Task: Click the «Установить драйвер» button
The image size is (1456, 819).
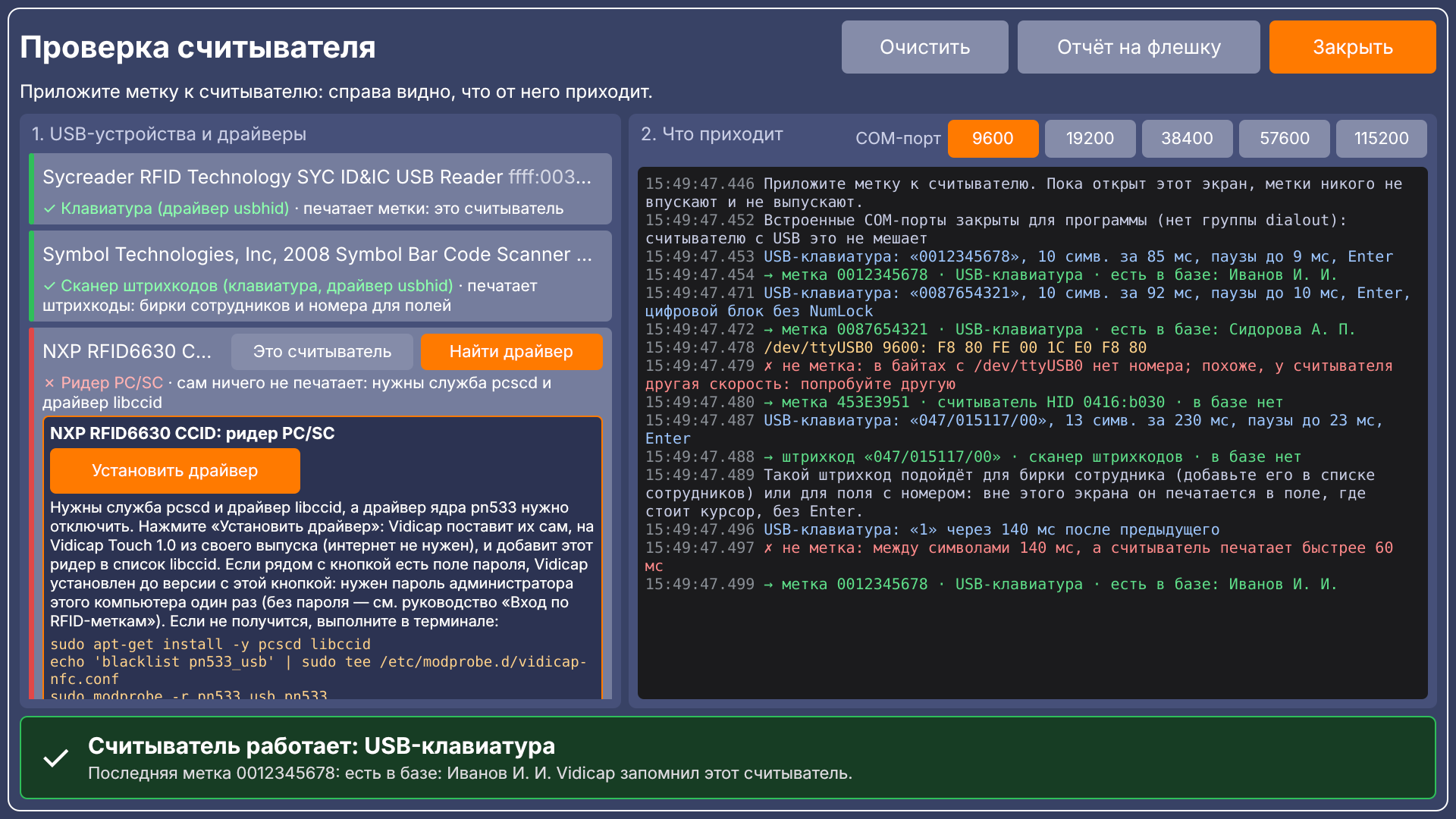Action: (x=175, y=471)
